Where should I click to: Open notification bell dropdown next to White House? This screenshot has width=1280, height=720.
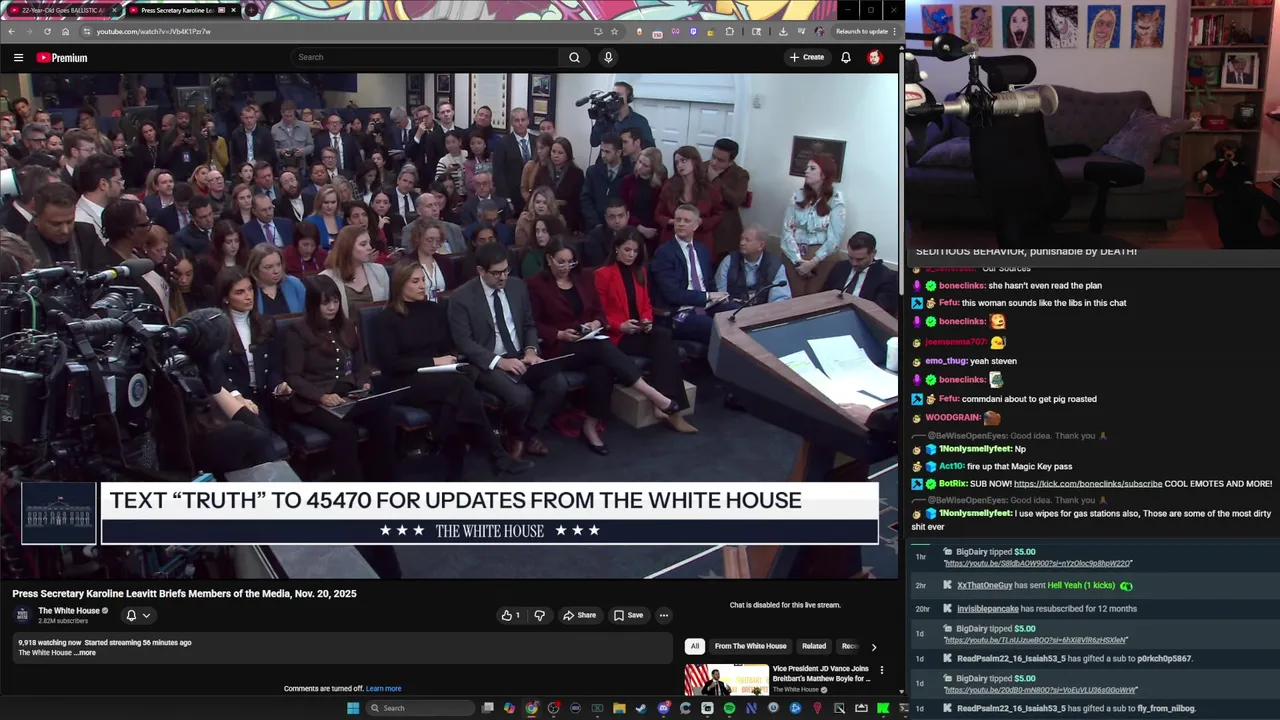(137, 615)
